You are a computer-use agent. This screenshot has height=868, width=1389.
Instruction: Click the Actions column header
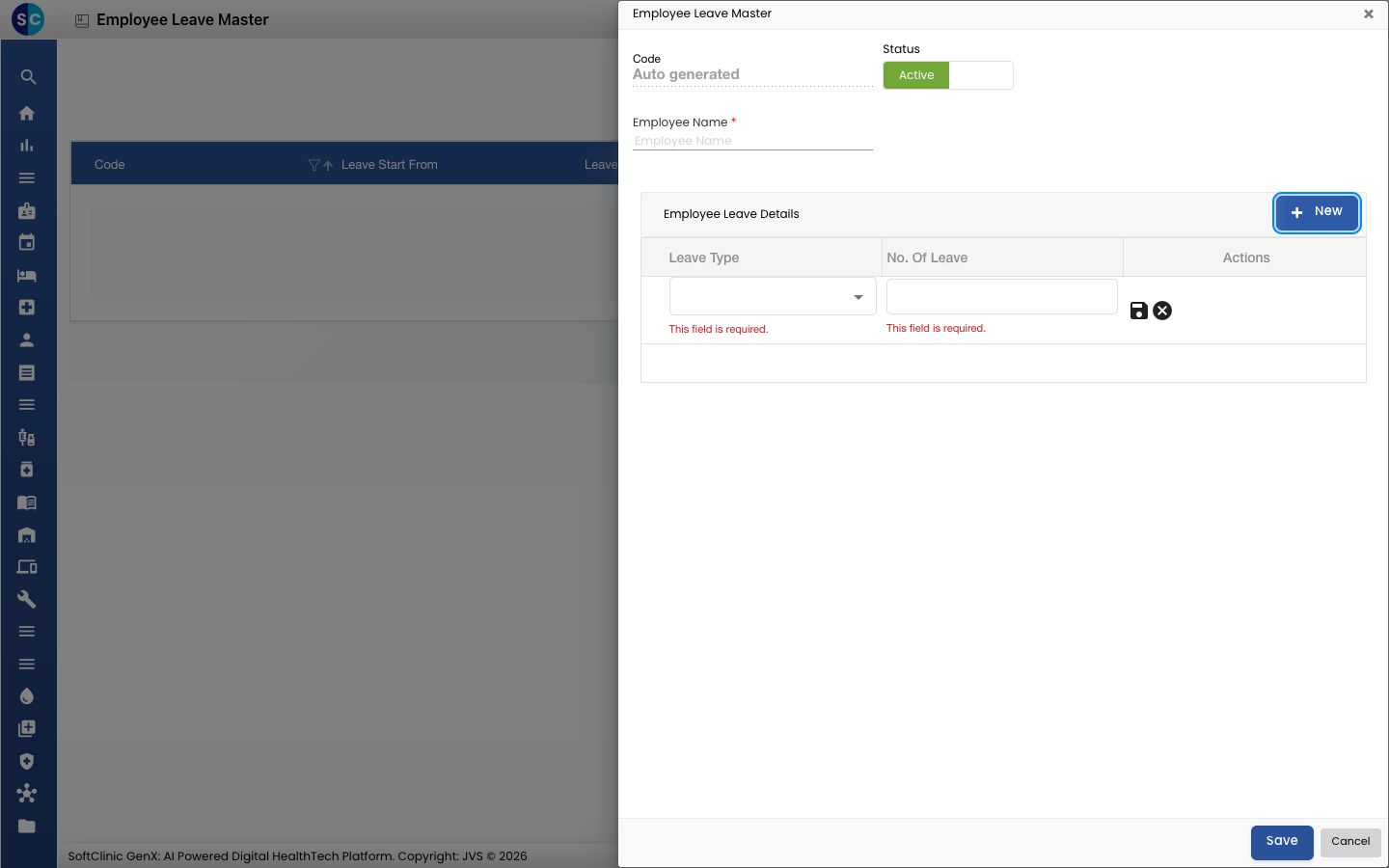tap(1246, 258)
